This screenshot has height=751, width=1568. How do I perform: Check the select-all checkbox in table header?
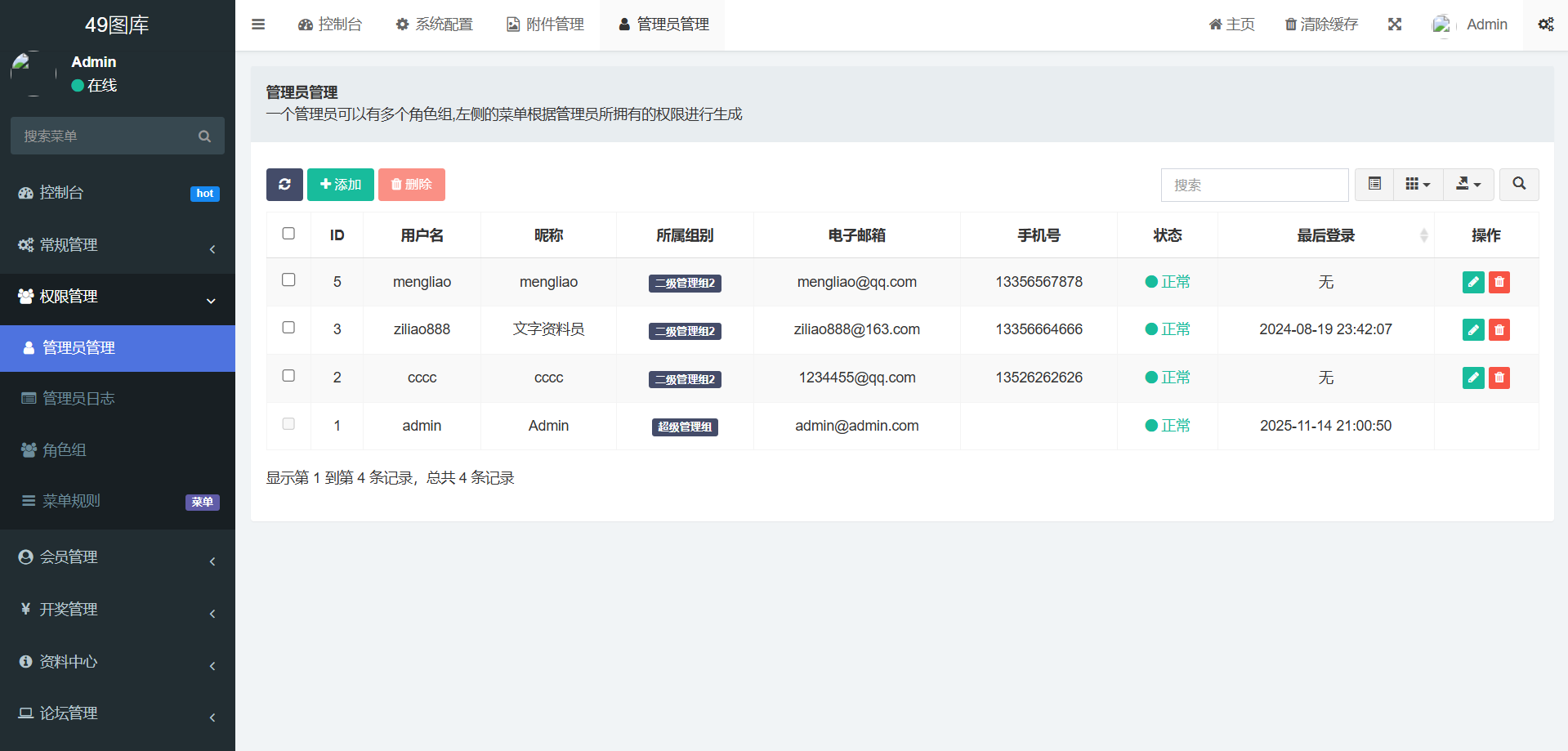click(x=288, y=234)
